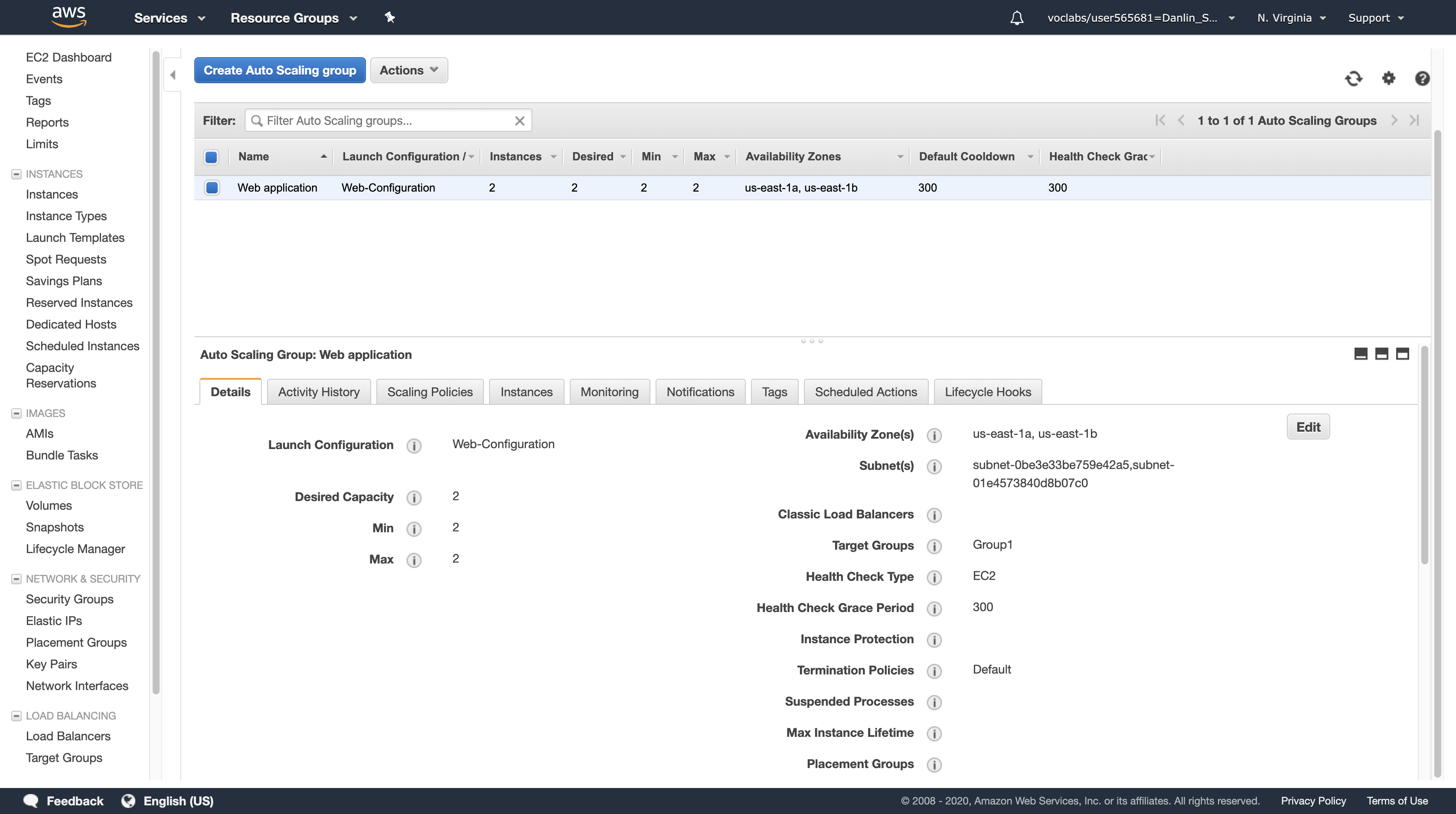Open the table settings gear icon

click(1388, 78)
